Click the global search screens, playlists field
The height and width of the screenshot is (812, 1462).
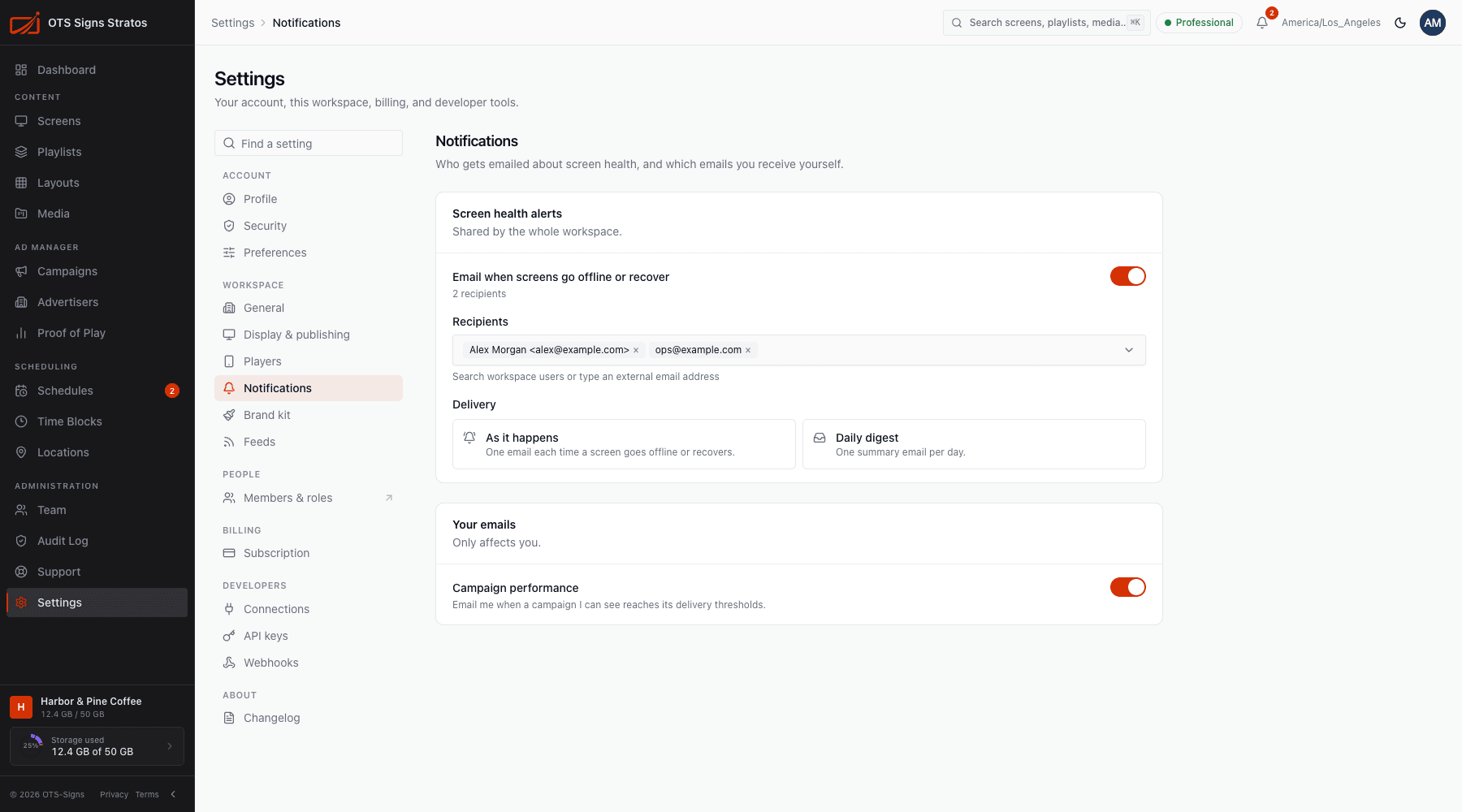point(1046,23)
